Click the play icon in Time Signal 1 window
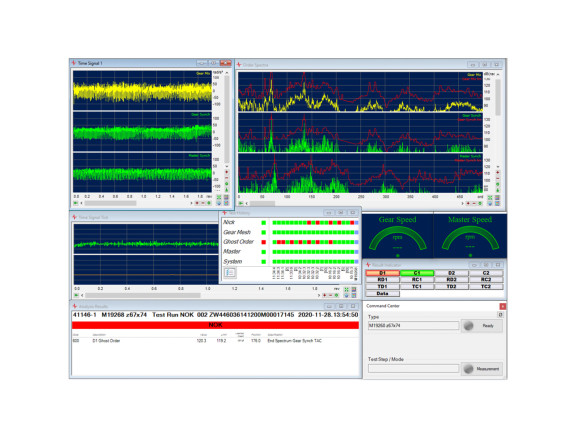The width and height of the screenshot is (583, 438). (x=75, y=203)
